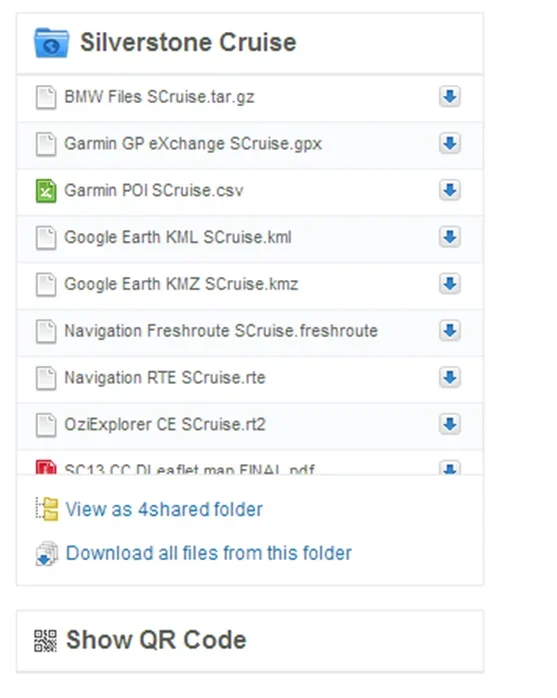Click file icon beside Garmin GP eXchange SCruise.gpx
Viewport: 557px width, 698px height.
click(x=46, y=144)
